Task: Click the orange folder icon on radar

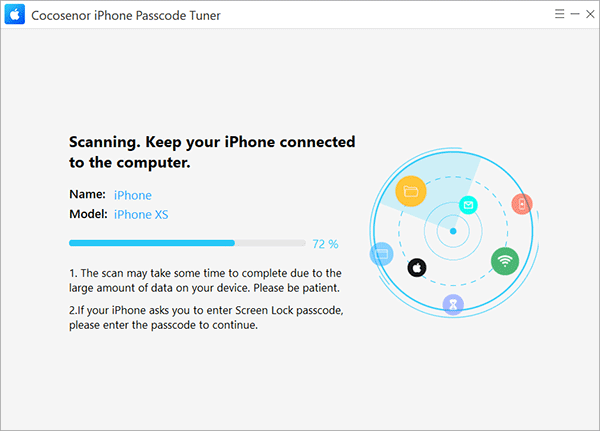Action: point(411,191)
